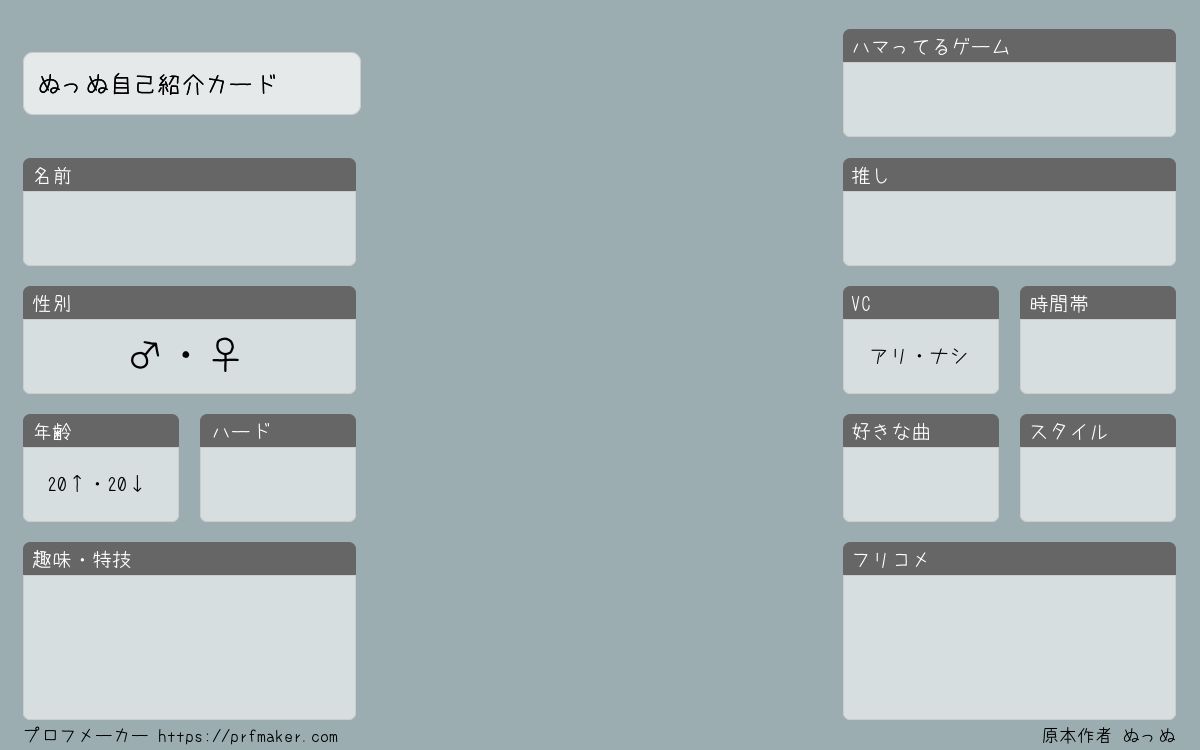Click the 年齢 header label
Image resolution: width=1200 pixels, height=750 pixels.
coord(52,431)
